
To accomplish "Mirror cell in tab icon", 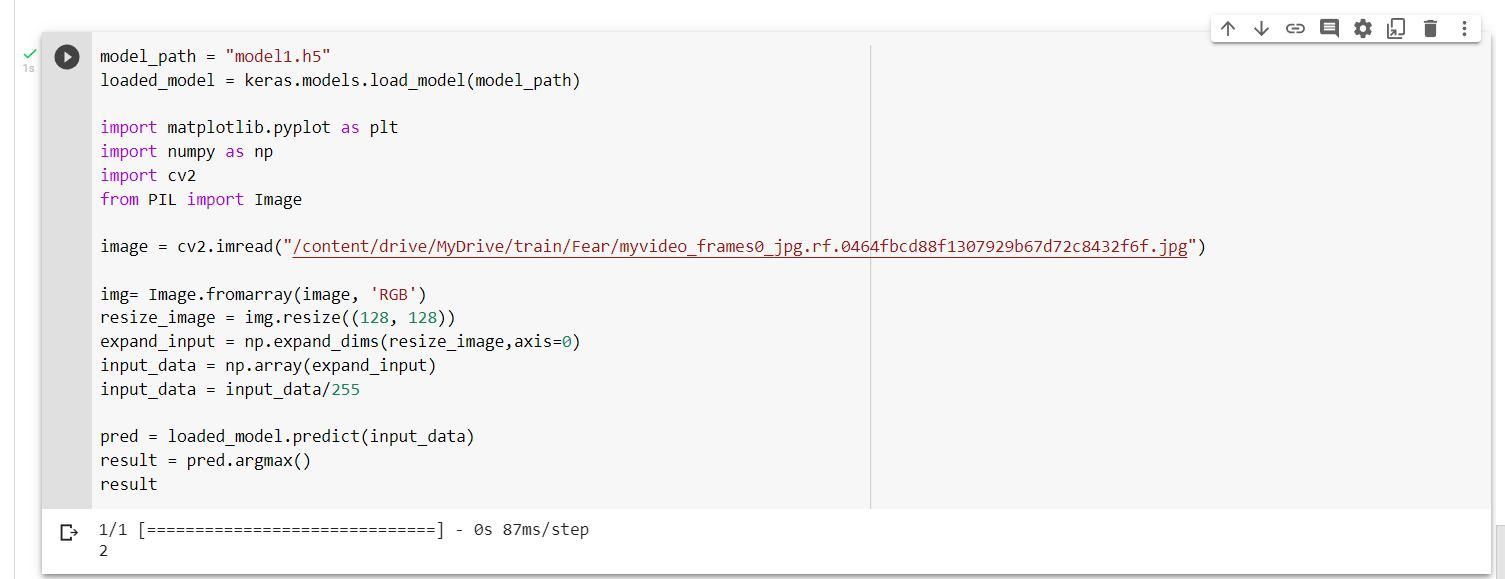I will (1396, 29).
